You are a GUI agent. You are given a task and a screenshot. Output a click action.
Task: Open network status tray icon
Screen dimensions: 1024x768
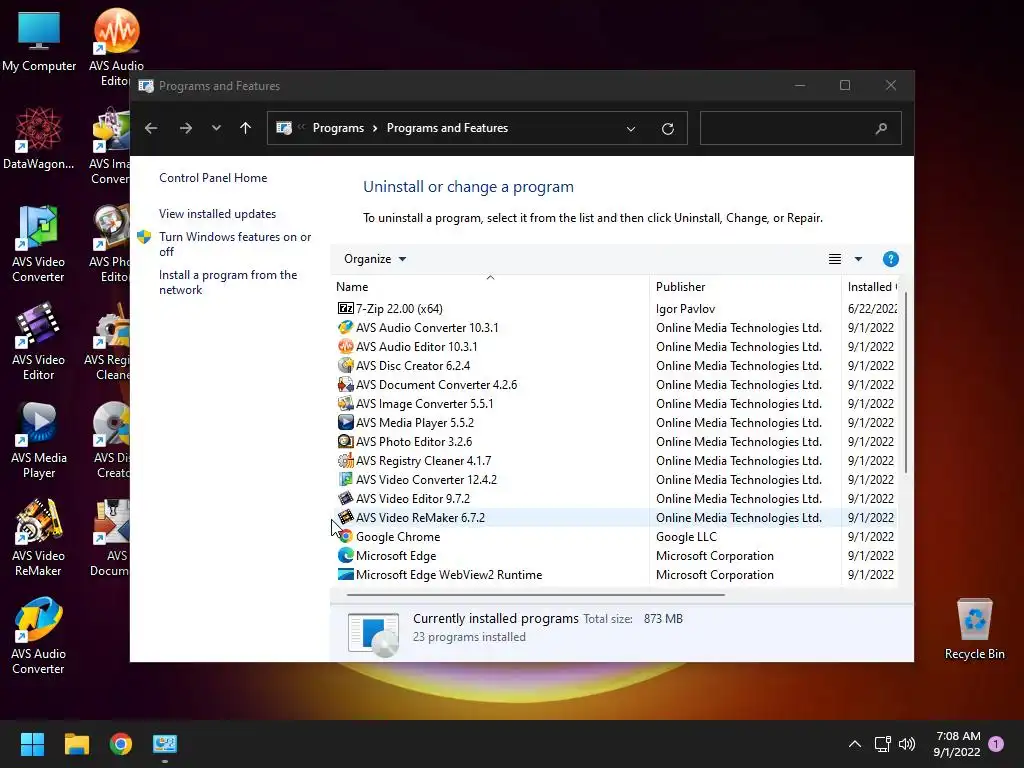coord(882,744)
